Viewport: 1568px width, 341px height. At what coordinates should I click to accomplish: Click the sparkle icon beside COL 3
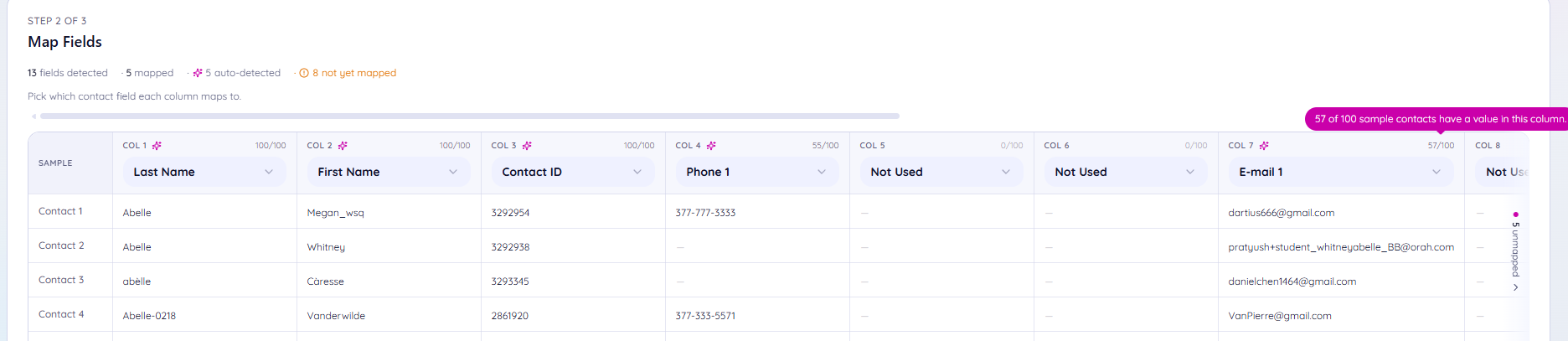click(527, 146)
